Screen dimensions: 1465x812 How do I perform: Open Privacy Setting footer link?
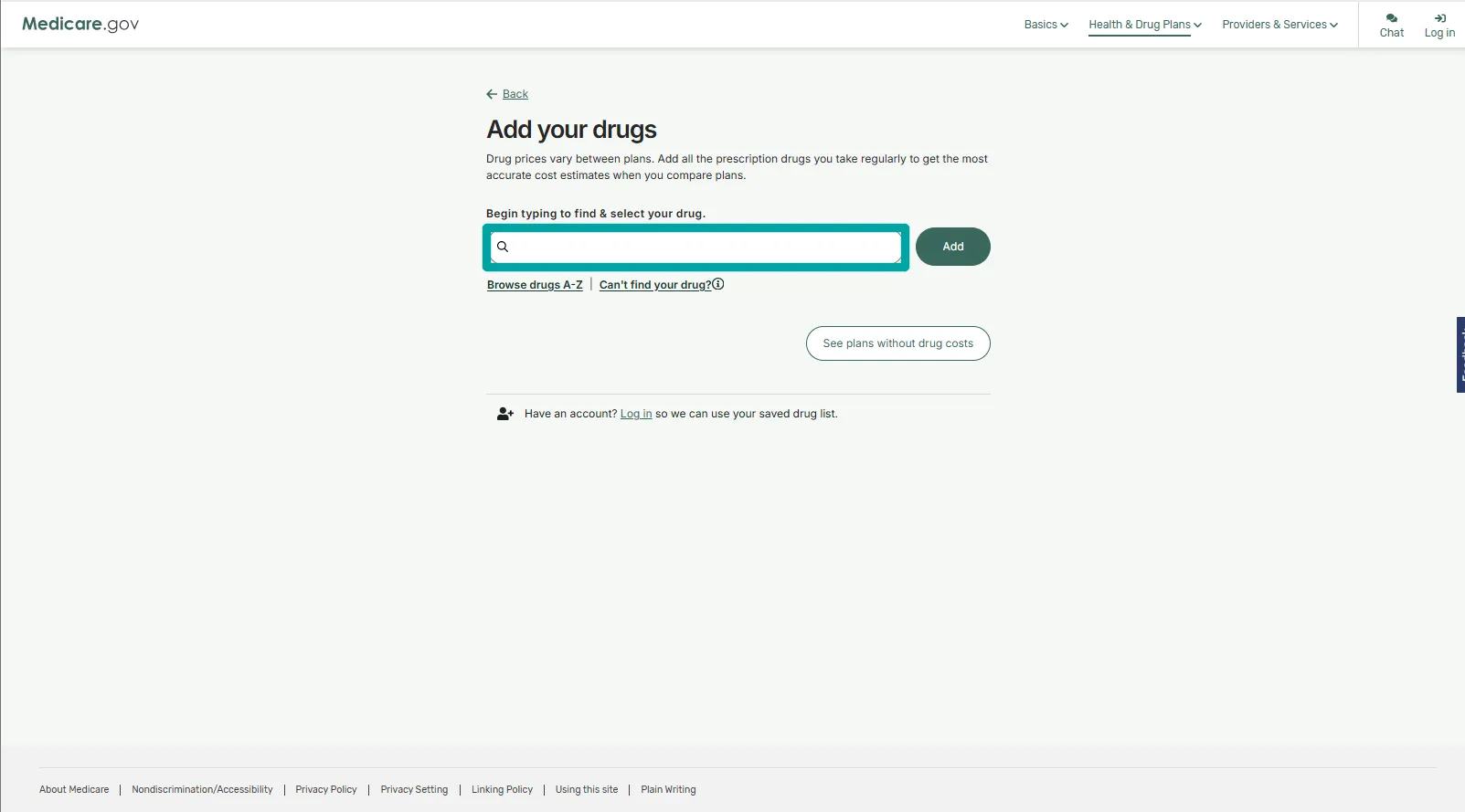[x=414, y=790]
